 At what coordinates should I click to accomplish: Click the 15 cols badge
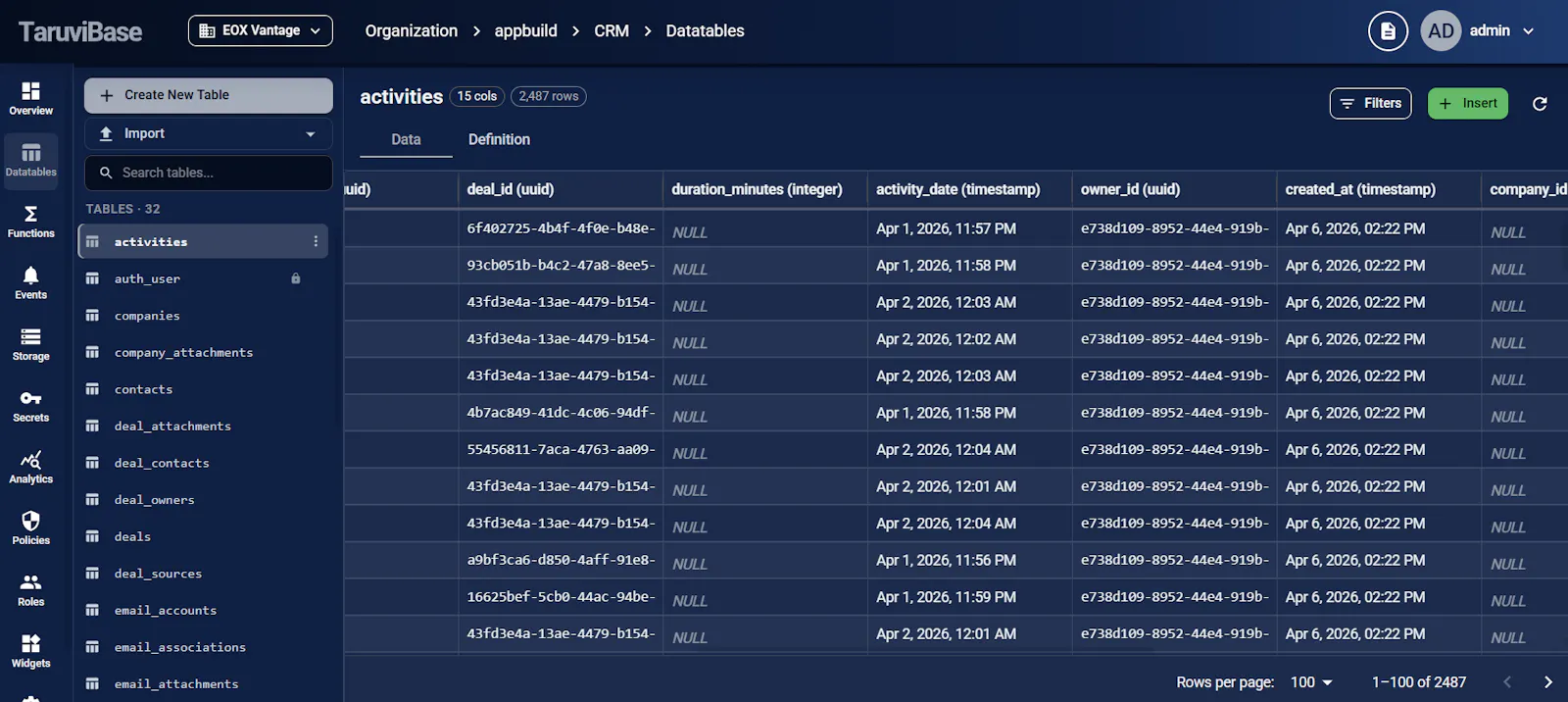pyautogui.click(x=477, y=96)
